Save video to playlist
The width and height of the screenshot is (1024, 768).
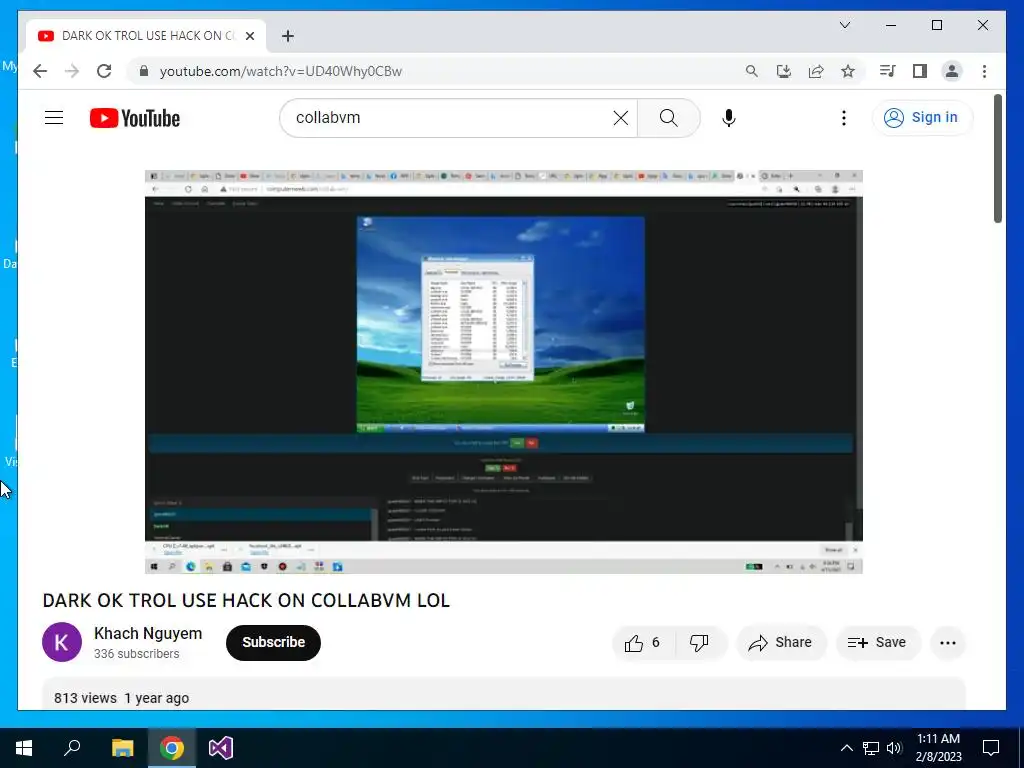coord(877,643)
